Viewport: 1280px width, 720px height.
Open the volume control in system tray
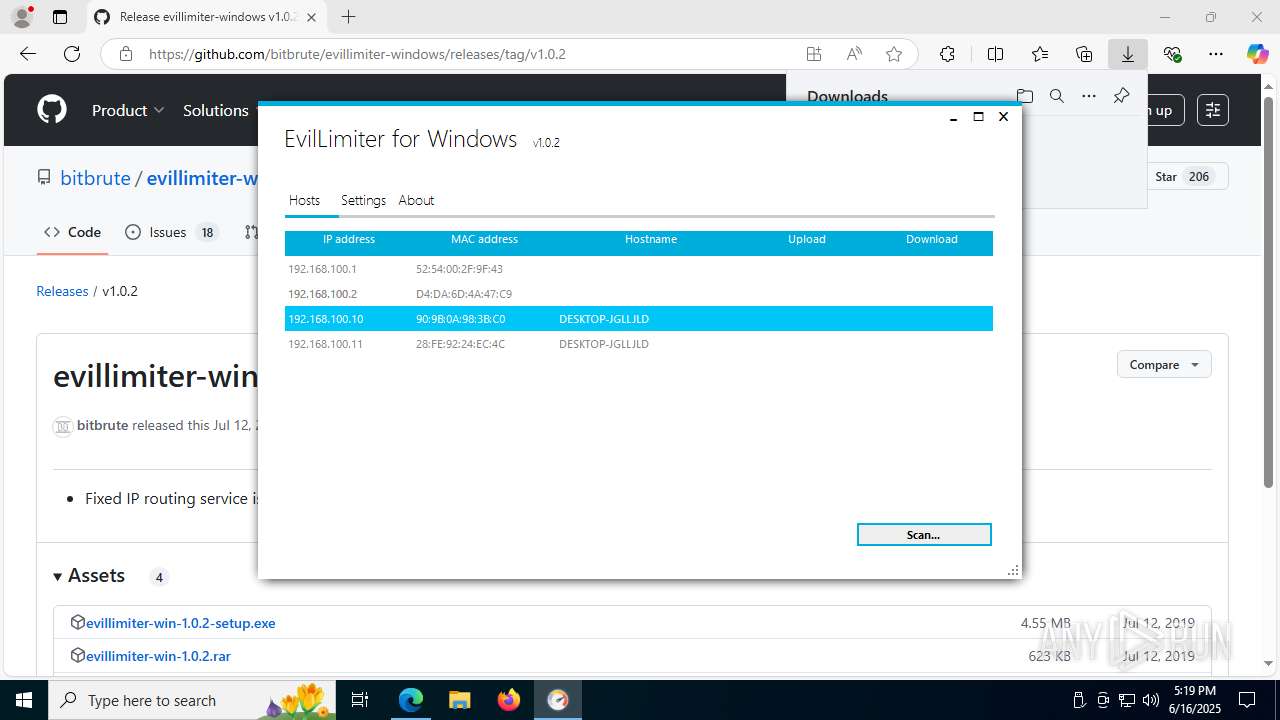tap(1151, 700)
